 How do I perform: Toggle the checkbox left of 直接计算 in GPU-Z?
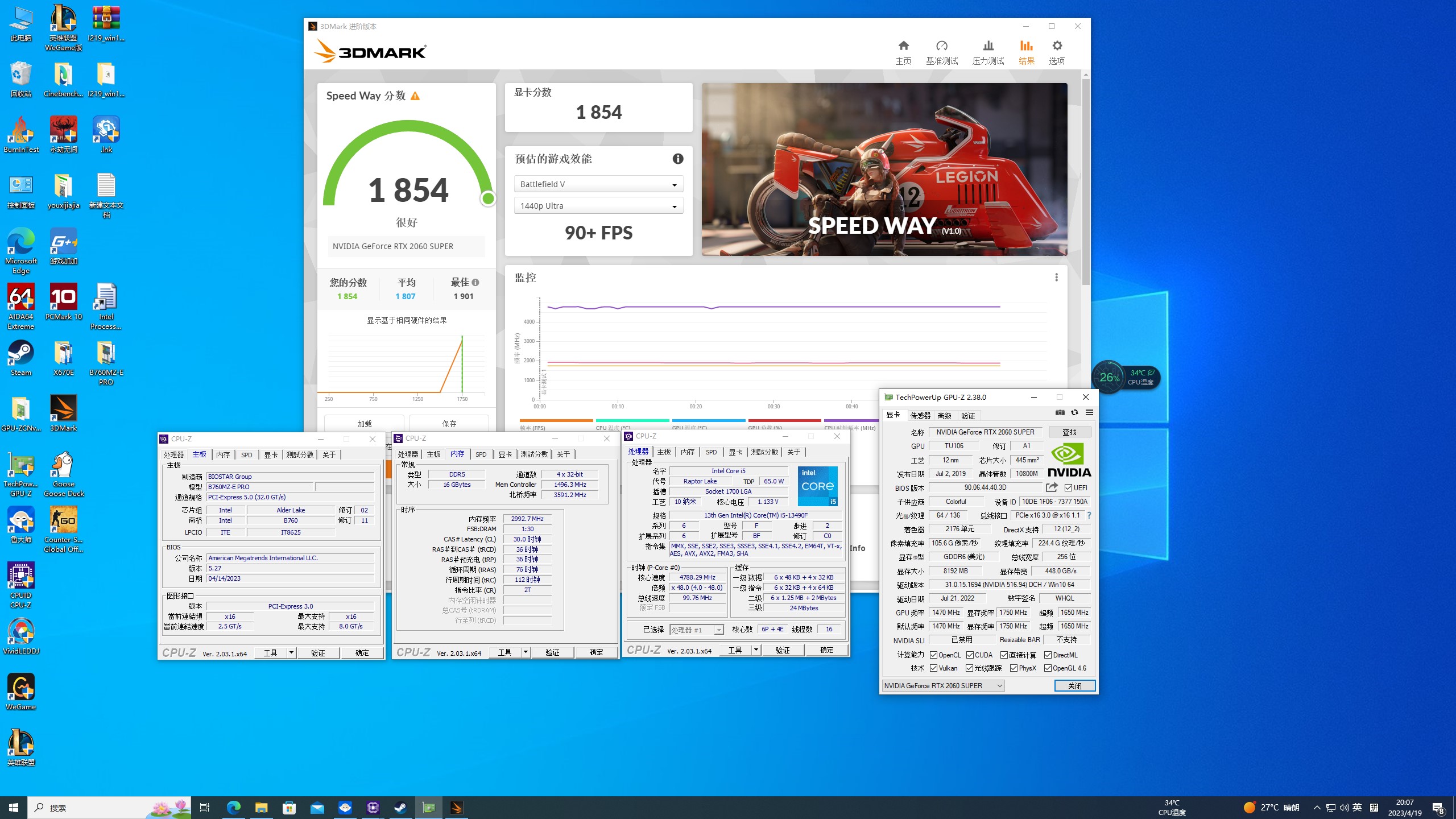point(1004,655)
